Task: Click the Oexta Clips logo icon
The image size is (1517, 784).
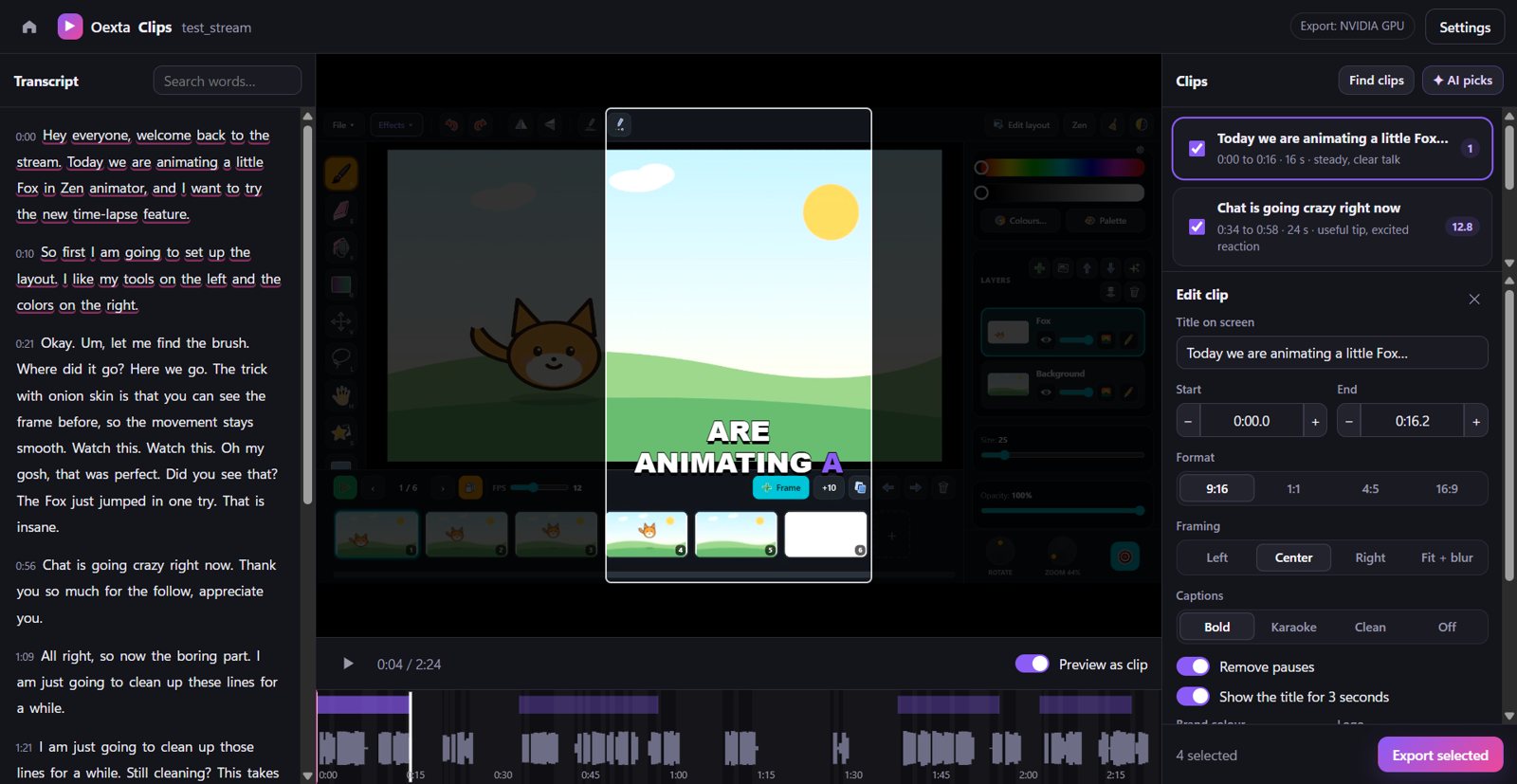Action: (69, 27)
